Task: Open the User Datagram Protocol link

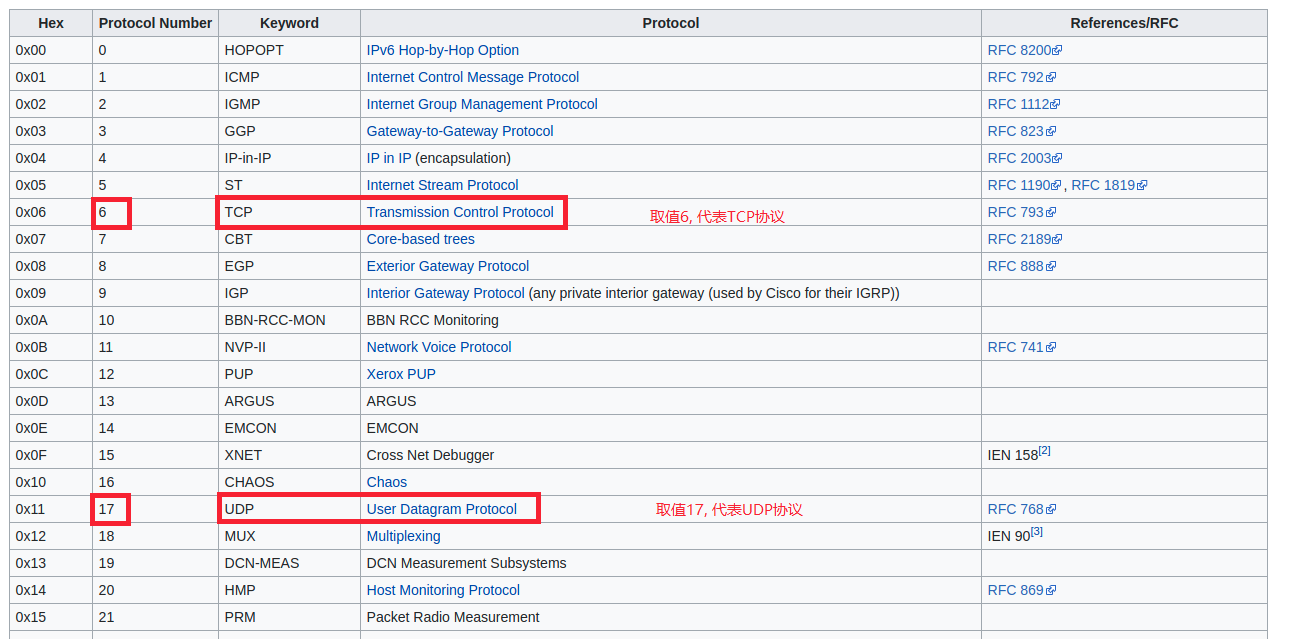Action: pyautogui.click(x=442, y=509)
